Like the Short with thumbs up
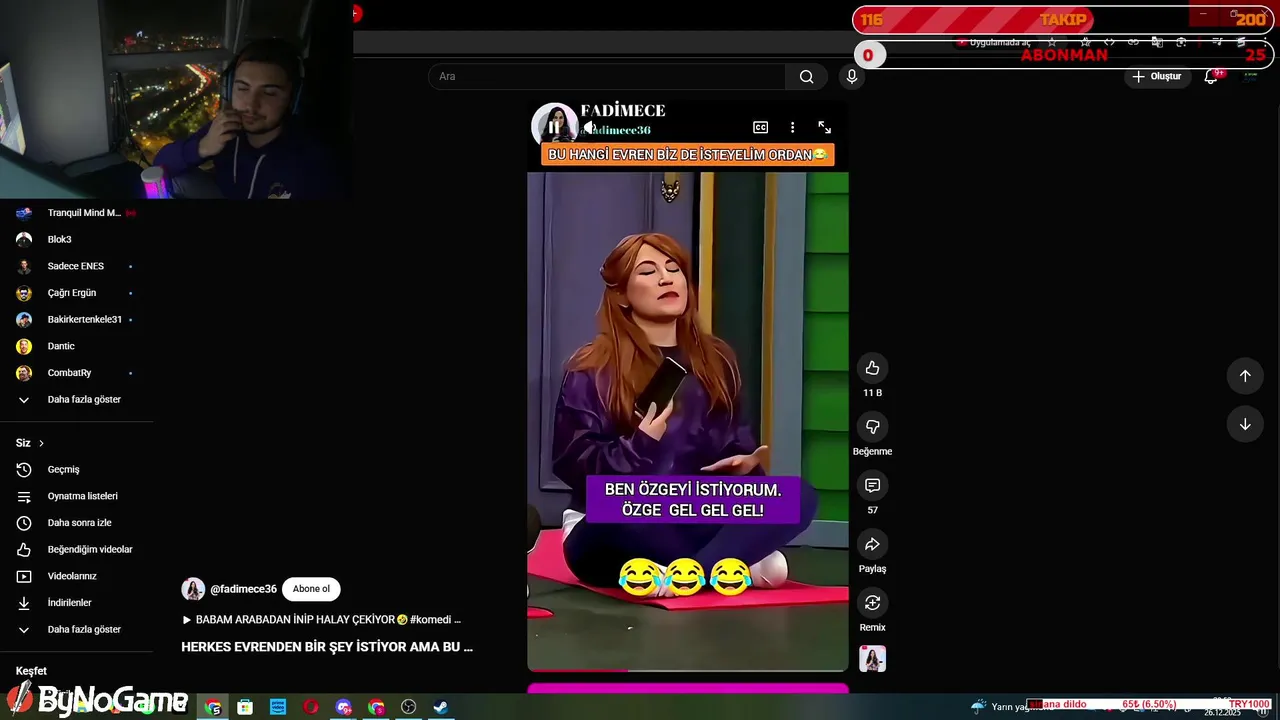This screenshot has width=1280, height=720. point(872,368)
